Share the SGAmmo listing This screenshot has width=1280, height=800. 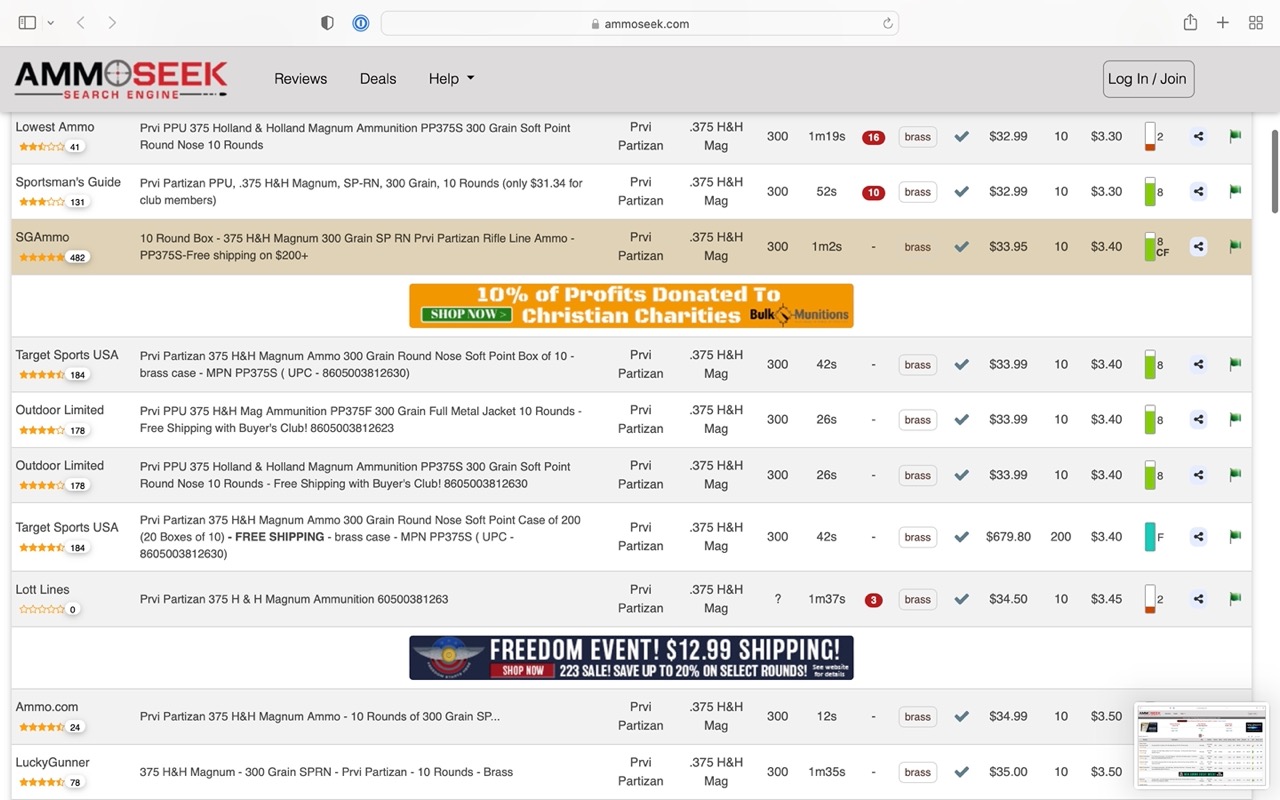click(1198, 246)
